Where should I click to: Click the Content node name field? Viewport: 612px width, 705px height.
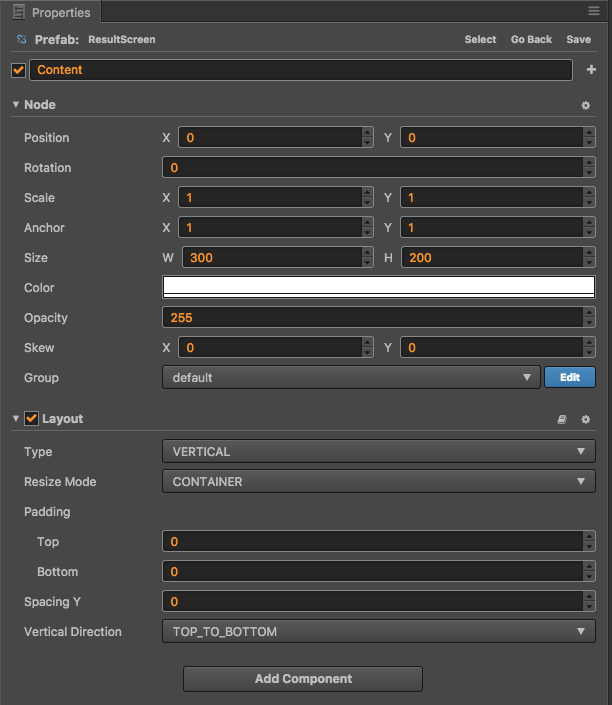tap(301, 70)
